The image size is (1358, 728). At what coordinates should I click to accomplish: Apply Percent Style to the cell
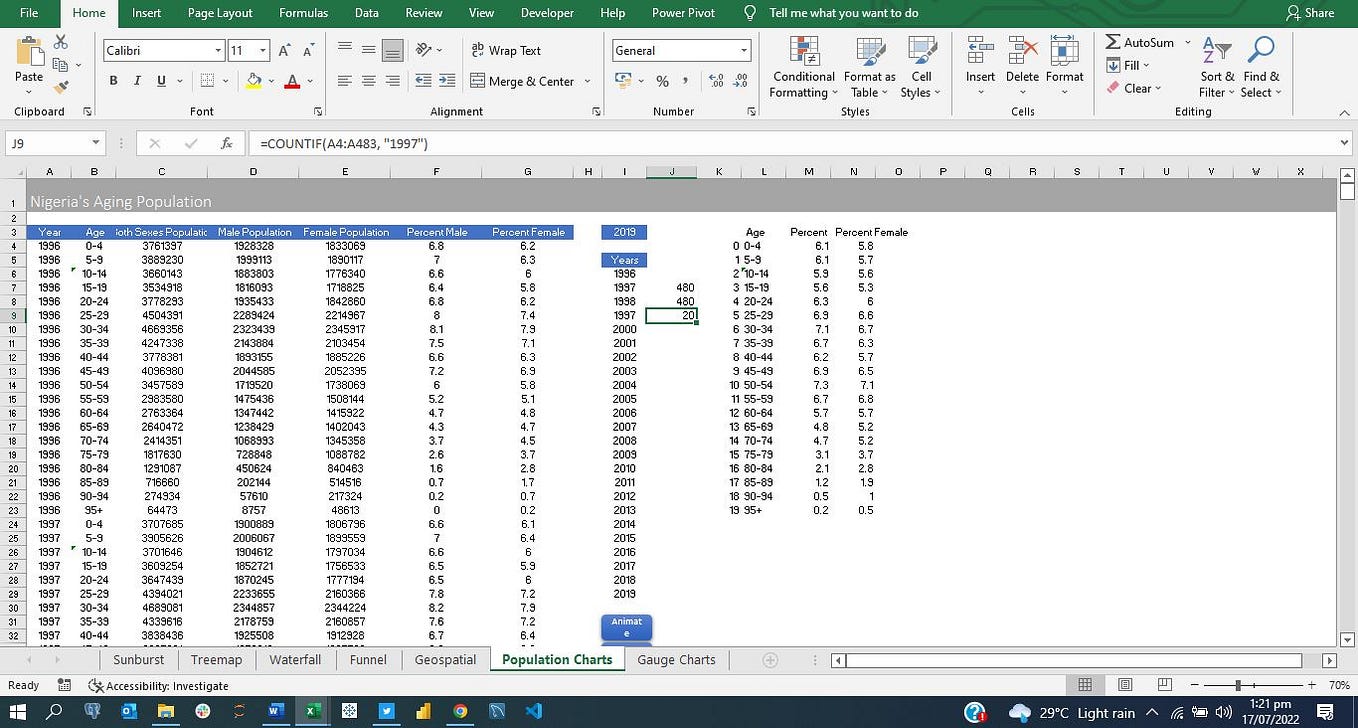(662, 81)
